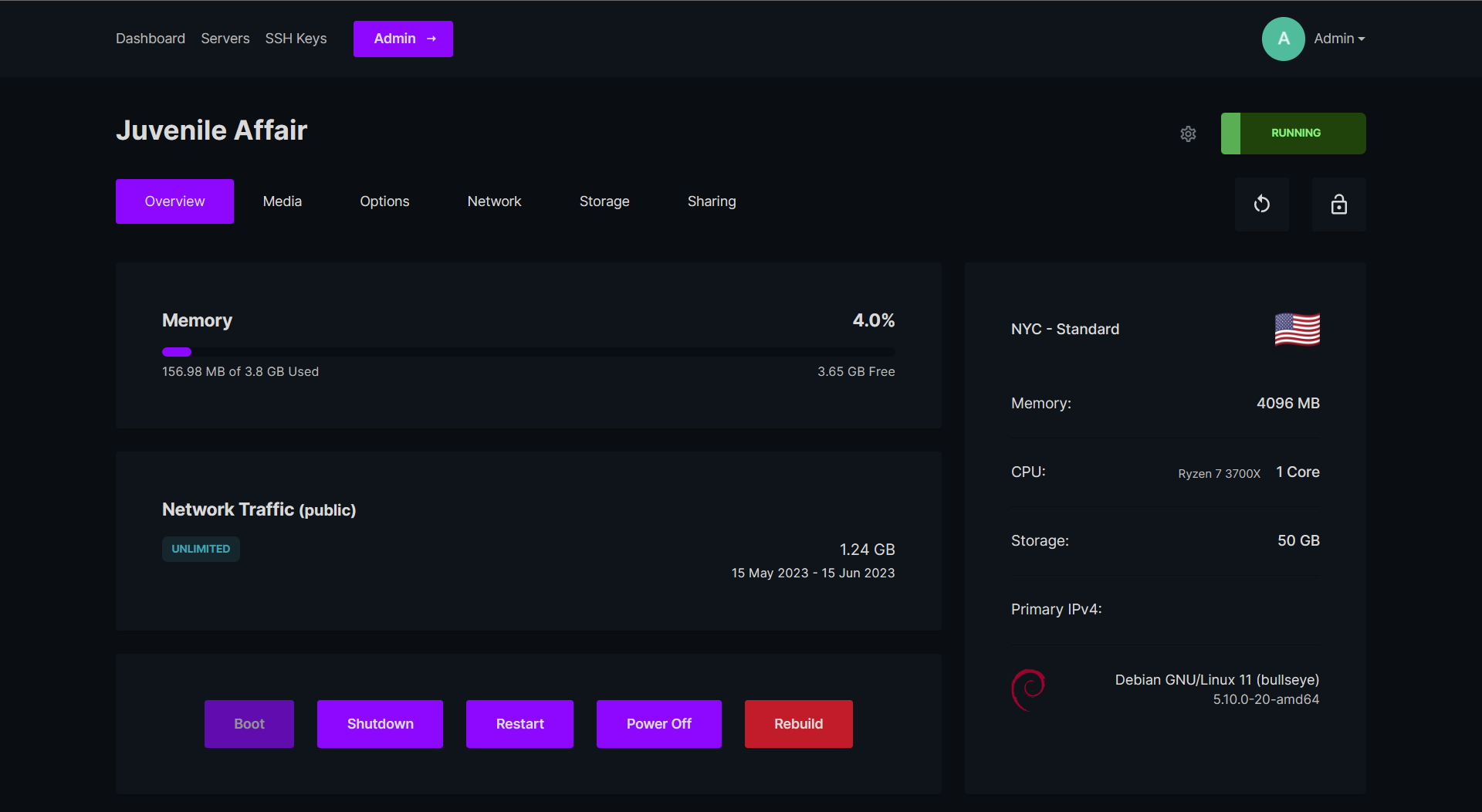The width and height of the screenshot is (1482, 812).
Task: Open the Network tab
Action: coord(494,201)
